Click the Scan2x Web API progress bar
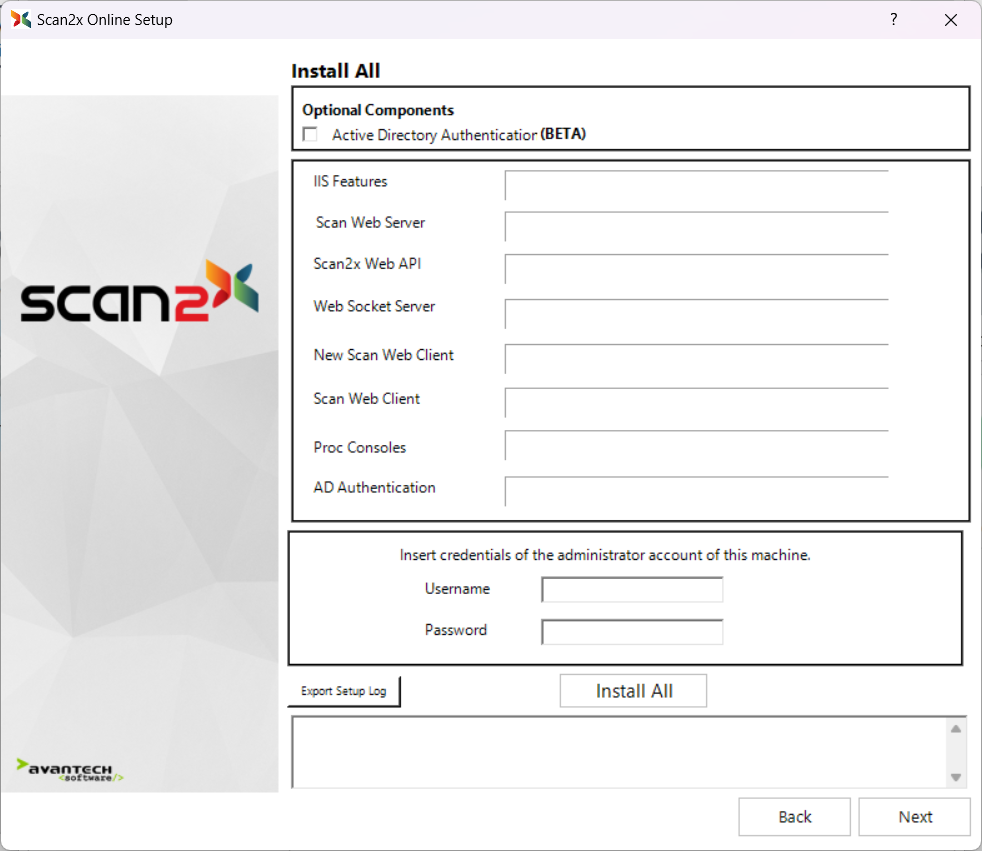982x851 pixels. tap(696, 269)
